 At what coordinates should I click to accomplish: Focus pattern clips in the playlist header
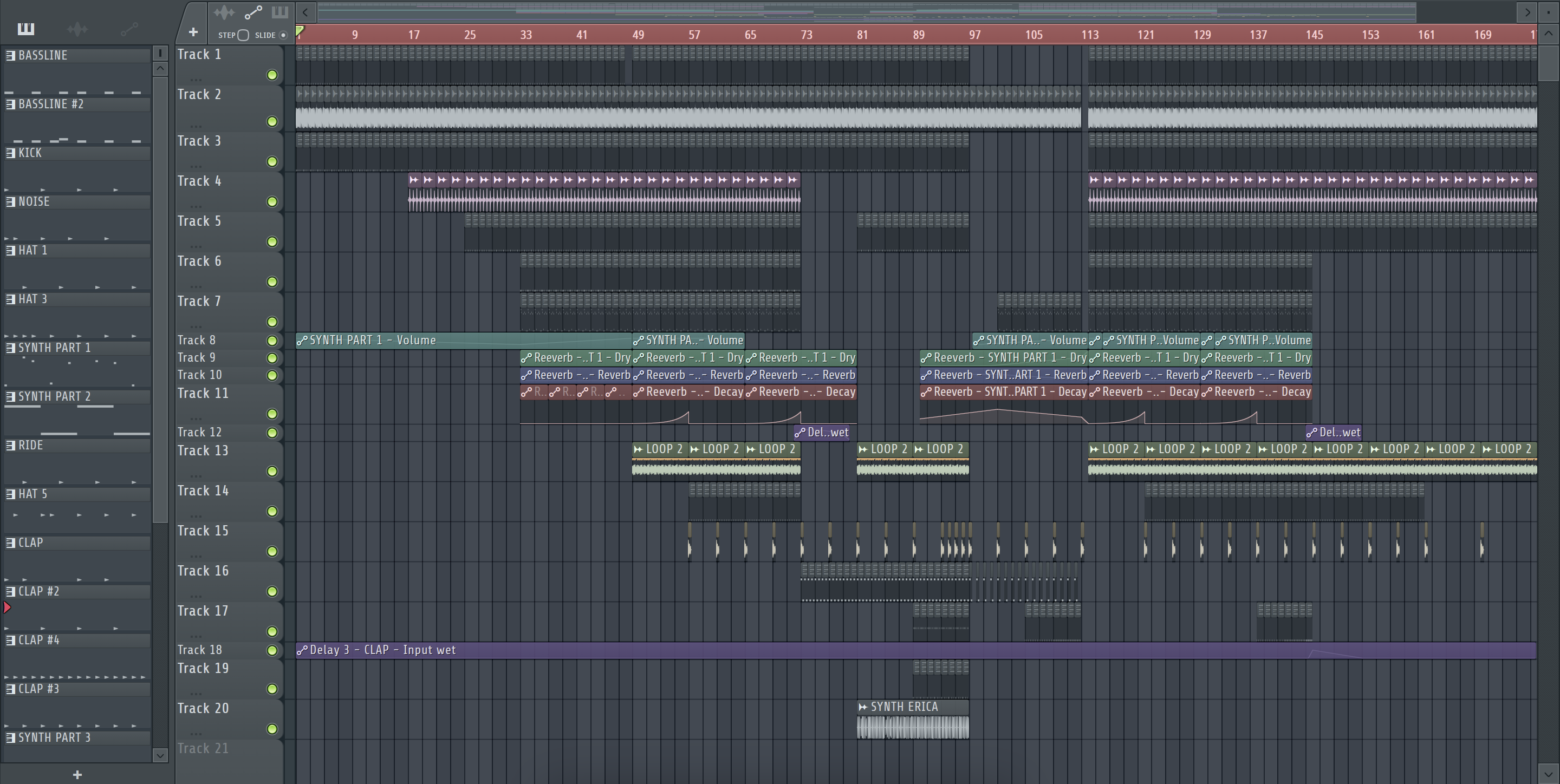tap(280, 12)
